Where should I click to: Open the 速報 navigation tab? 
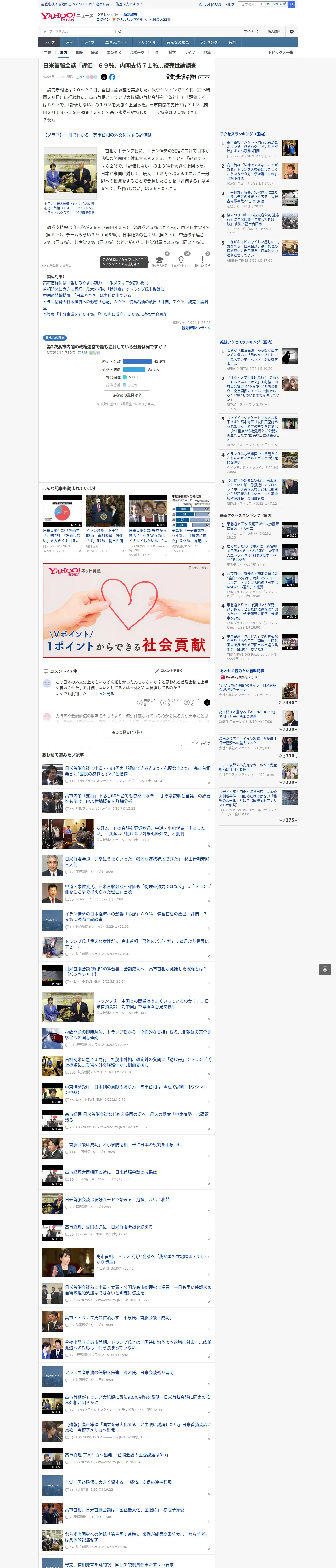[x=69, y=42]
